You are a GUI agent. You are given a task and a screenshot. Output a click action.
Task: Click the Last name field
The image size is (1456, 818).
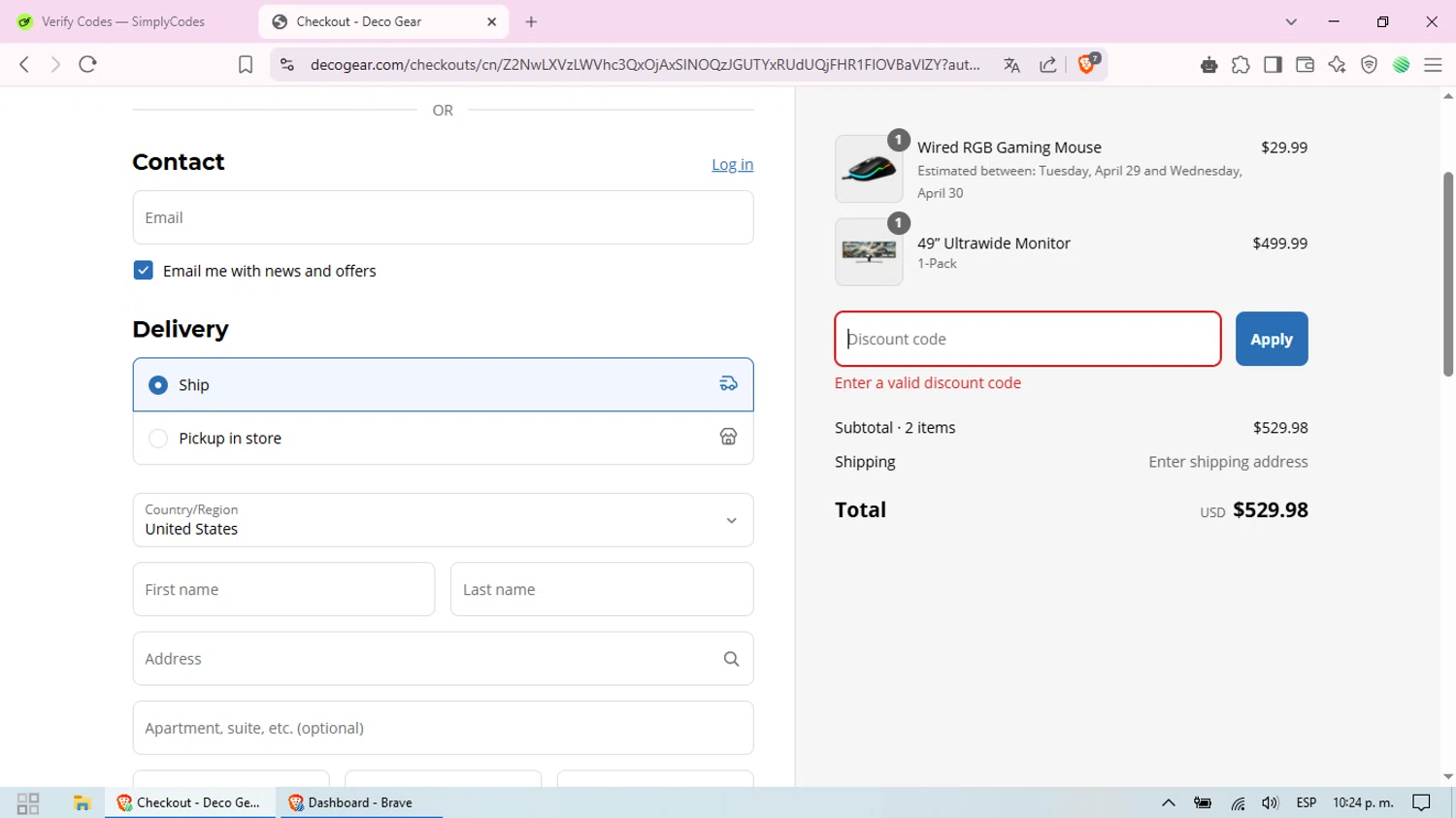click(602, 589)
